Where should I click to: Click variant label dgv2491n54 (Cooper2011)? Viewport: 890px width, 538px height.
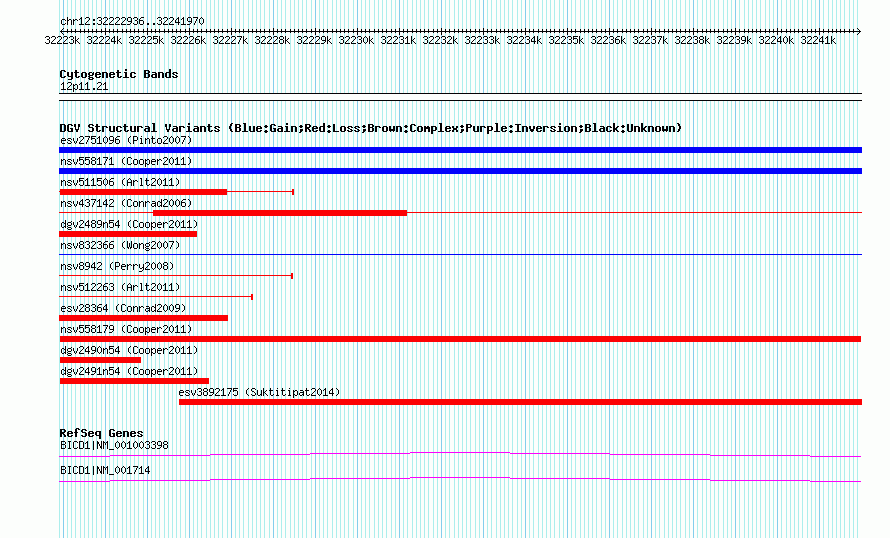click(129, 371)
